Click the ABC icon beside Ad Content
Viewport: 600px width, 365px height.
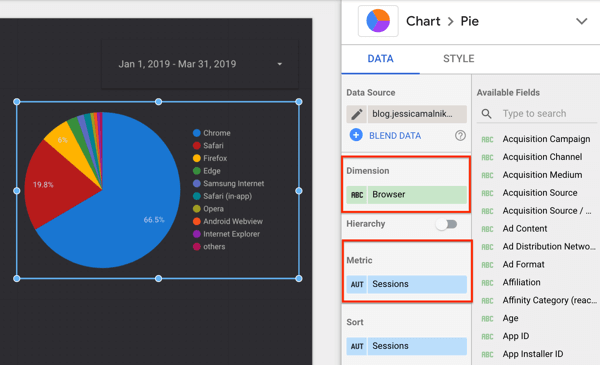[x=487, y=229]
